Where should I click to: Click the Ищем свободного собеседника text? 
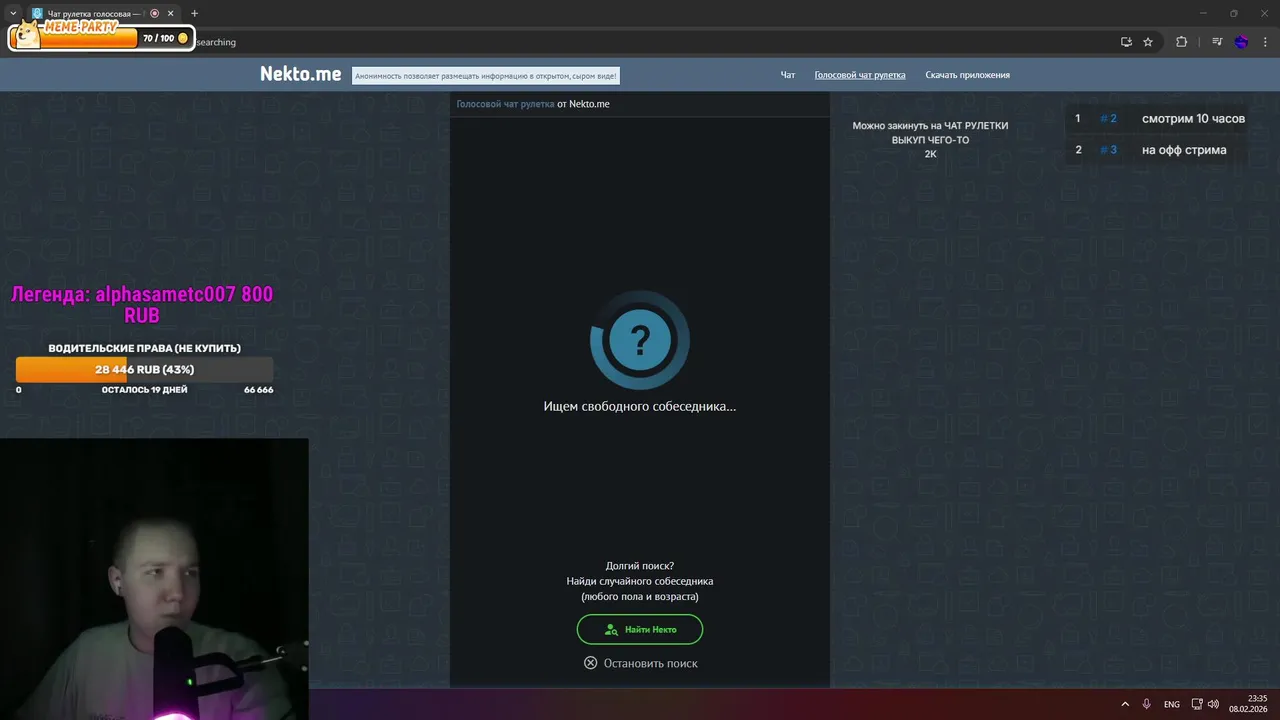(x=640, y=407)
